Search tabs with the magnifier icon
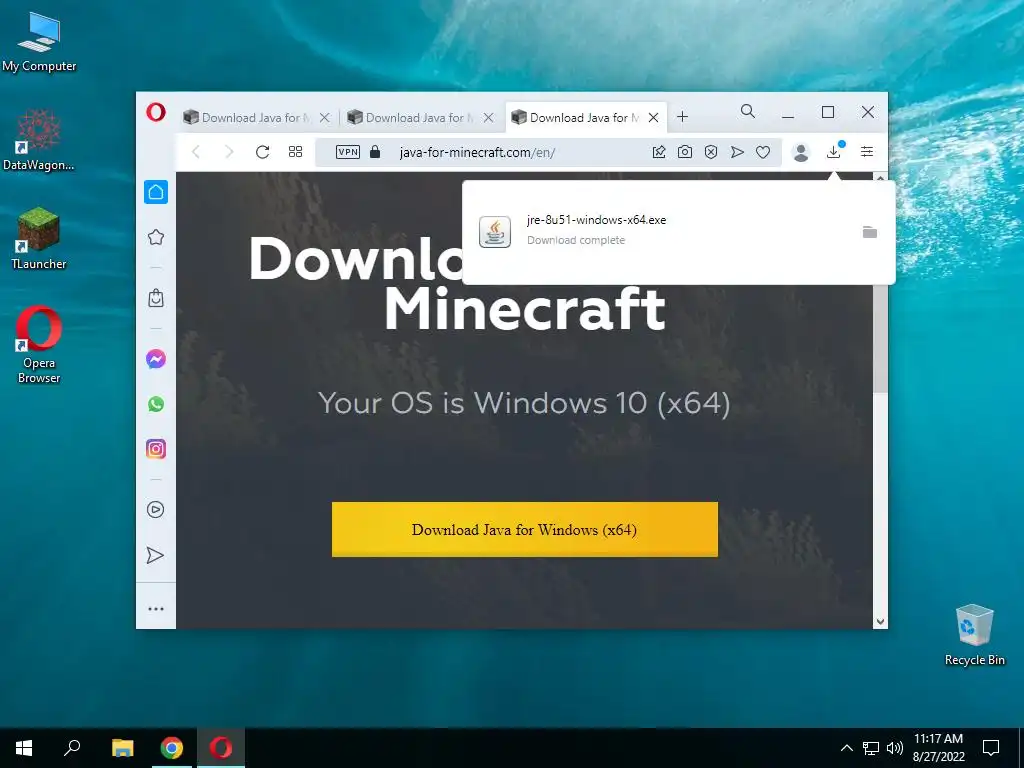The width and height of the screenshot is (1024, 768). click(748, 112)
